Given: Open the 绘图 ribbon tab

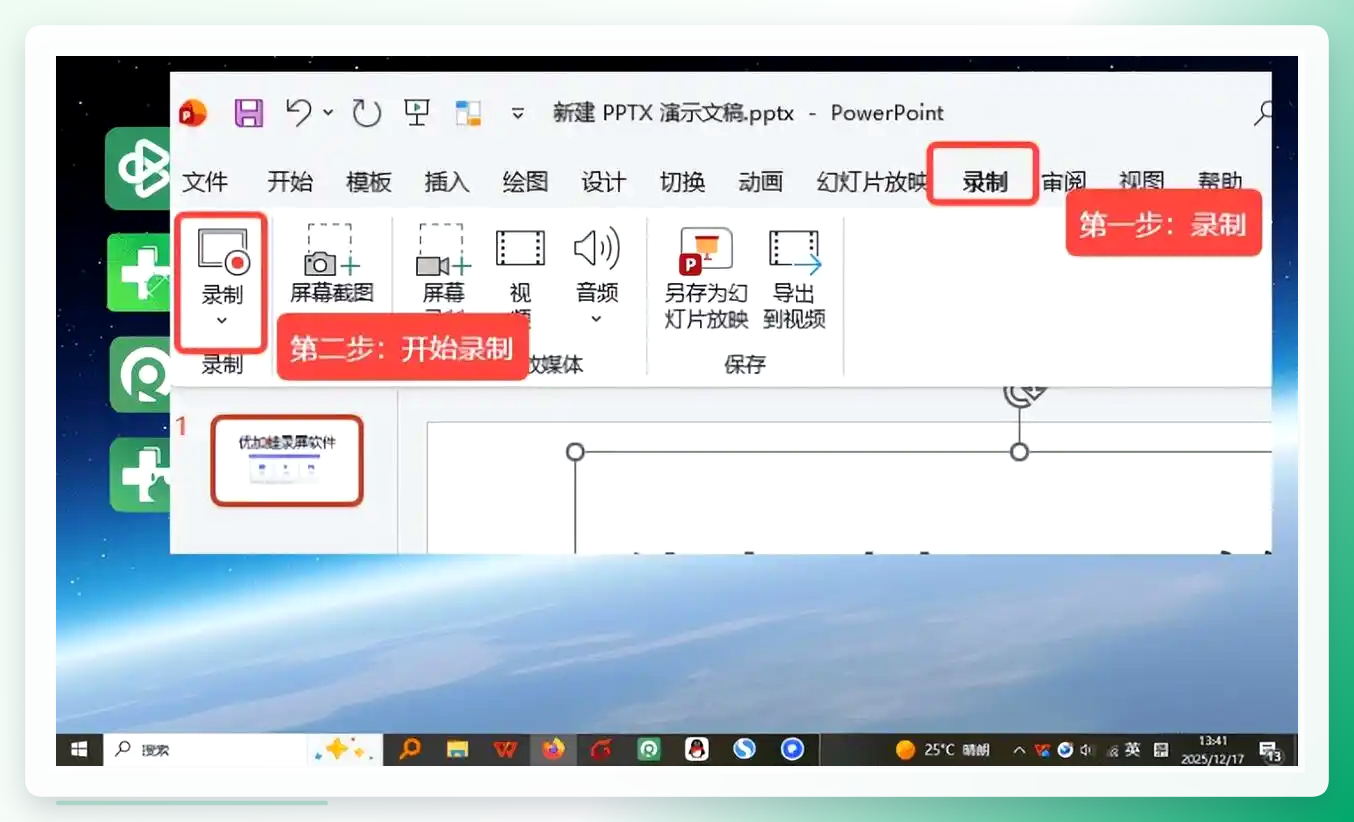Looking at the screenshot, I should coord(525,182).
